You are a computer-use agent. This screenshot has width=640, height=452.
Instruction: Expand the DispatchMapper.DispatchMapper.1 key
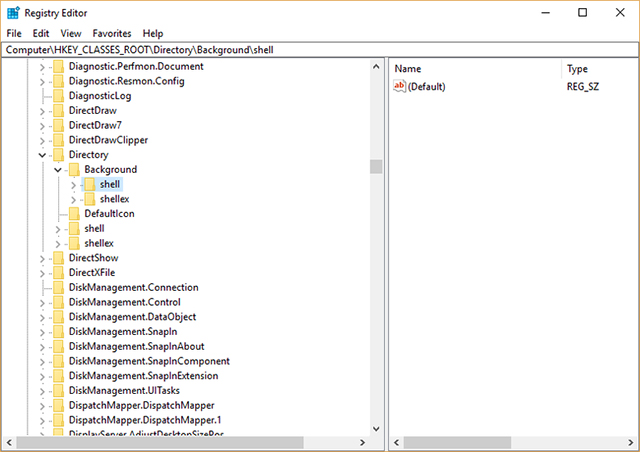pyautogui.click(x=42, y=421)
